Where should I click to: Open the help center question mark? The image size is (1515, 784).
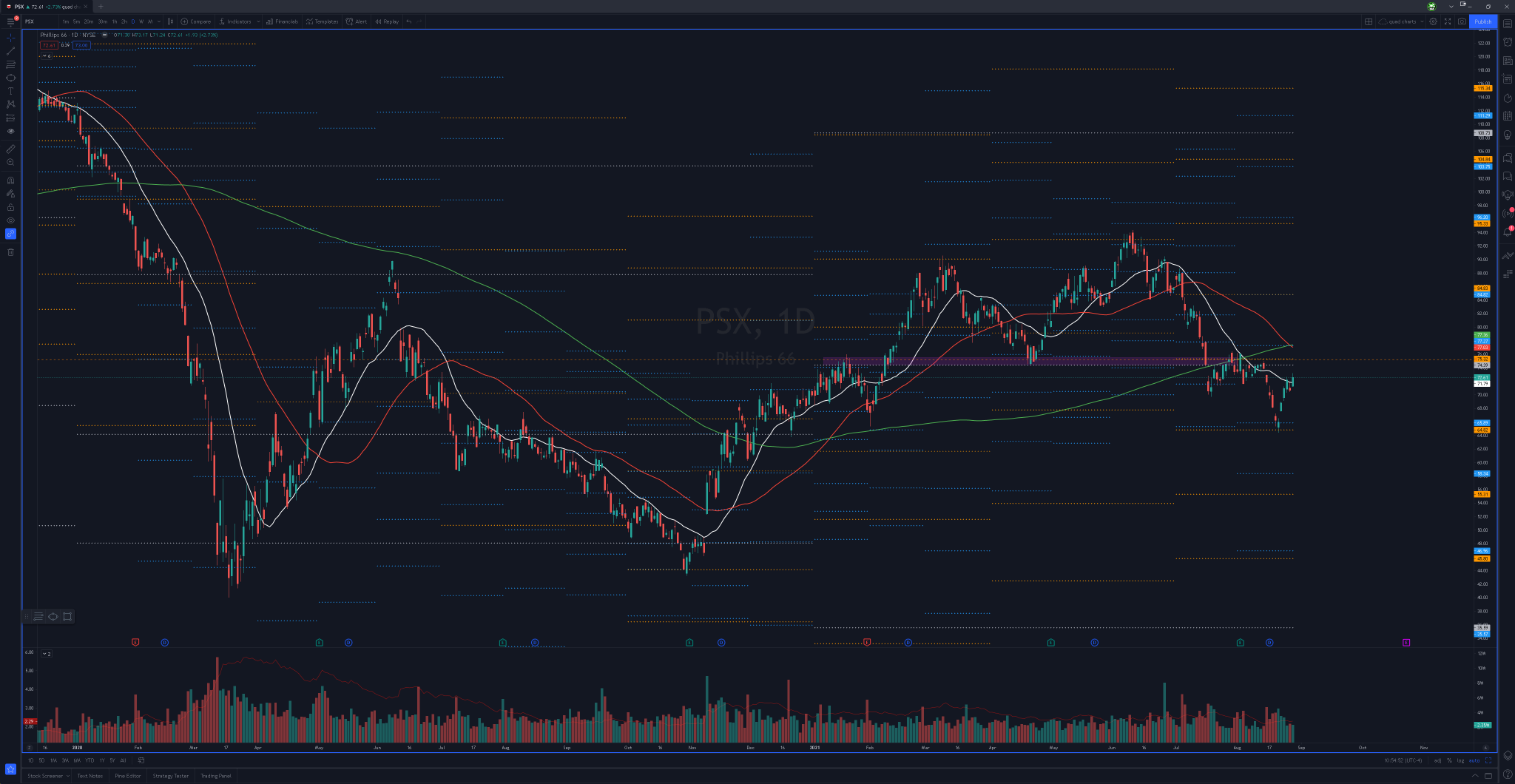click(1508, 775)
